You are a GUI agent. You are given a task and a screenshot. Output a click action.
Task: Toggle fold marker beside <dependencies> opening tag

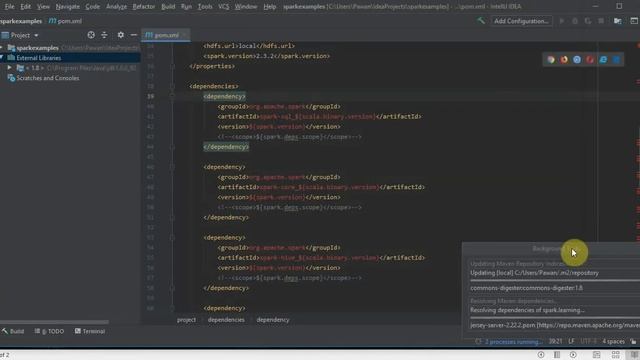(172, 86)
